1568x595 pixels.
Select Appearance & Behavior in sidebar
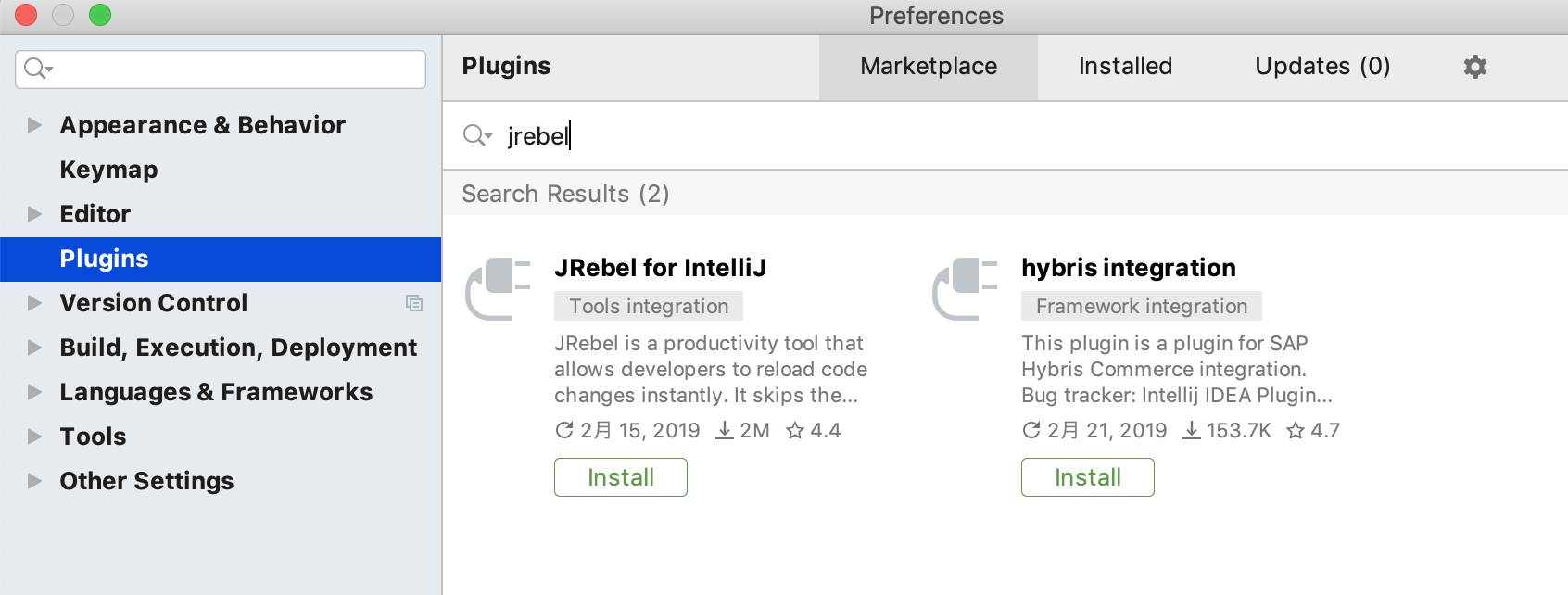coord(202,125)
